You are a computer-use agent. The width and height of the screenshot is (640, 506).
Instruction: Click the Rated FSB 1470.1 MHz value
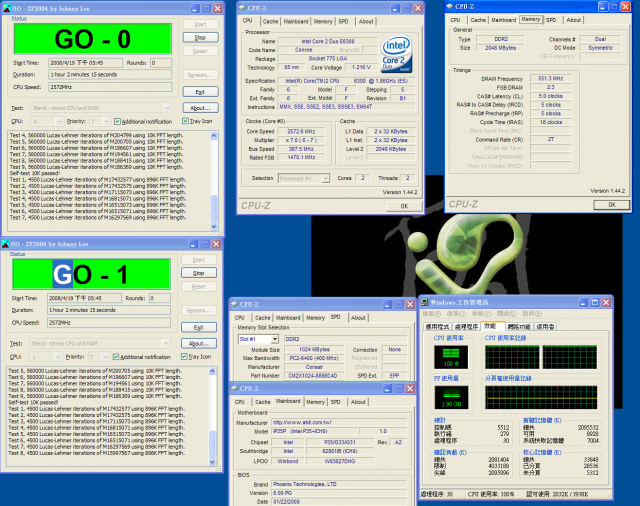coord(301,157)
